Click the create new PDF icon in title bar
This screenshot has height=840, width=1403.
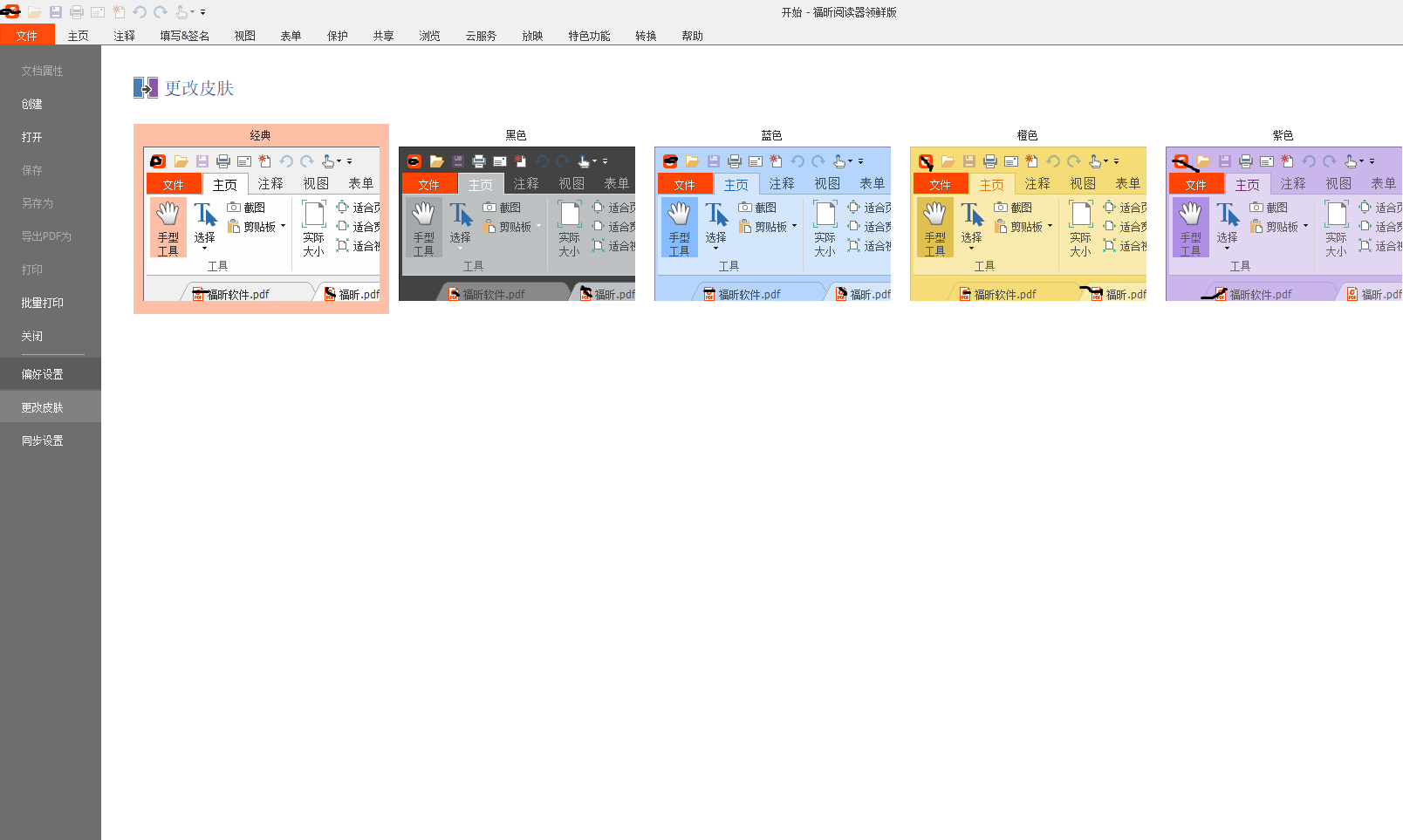point(119,12)
